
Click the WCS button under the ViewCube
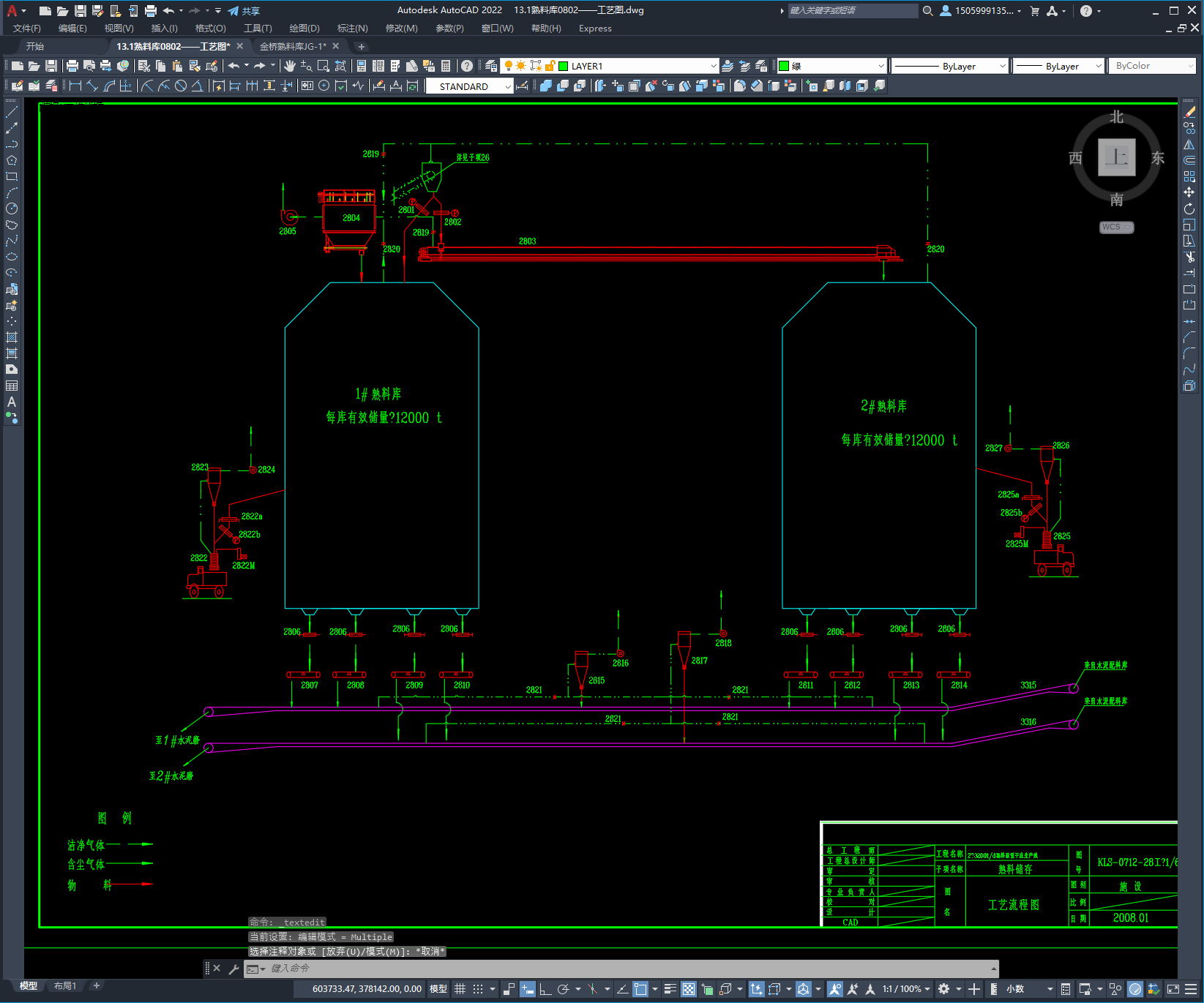[x=1116, y=227]
